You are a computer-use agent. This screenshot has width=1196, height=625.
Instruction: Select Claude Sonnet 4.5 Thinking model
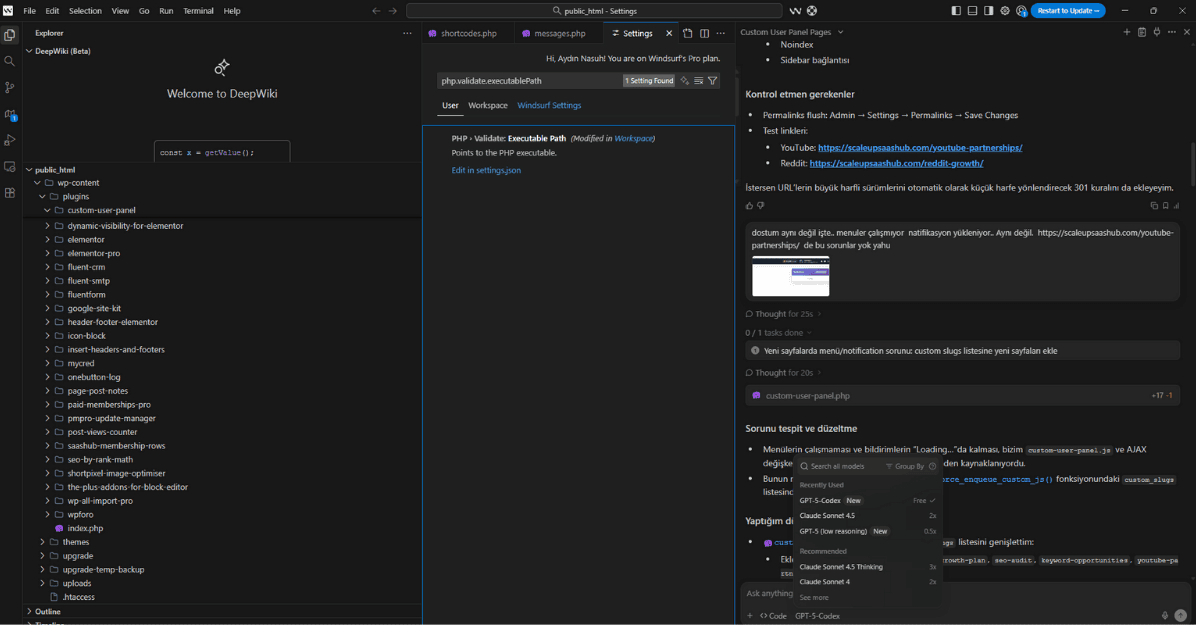click(x=841, y=567)
